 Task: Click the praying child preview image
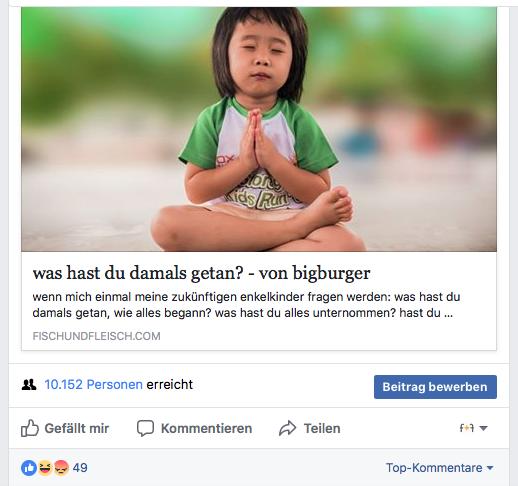click(x=259, y=129)
